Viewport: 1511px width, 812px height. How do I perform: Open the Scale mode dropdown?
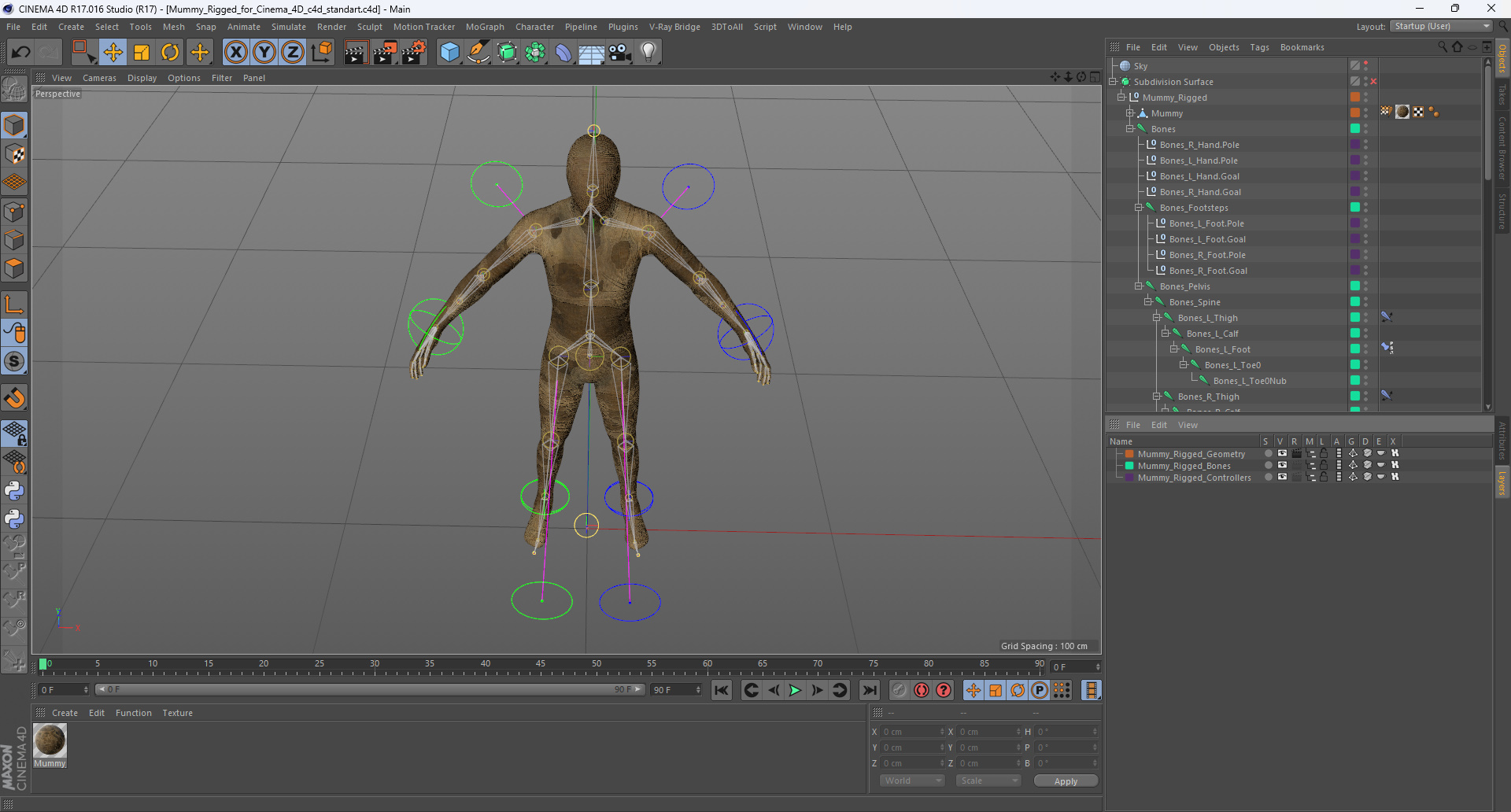[988, 781]
